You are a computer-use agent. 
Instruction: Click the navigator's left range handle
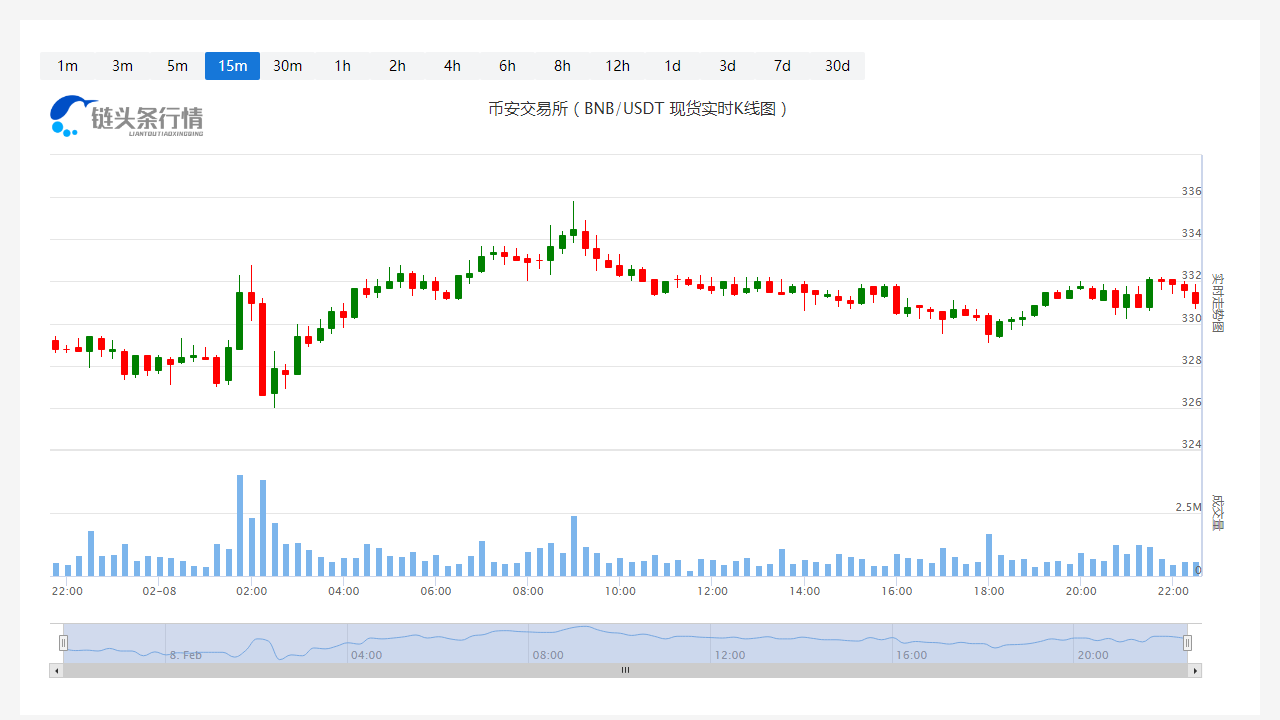coord(63,643)
